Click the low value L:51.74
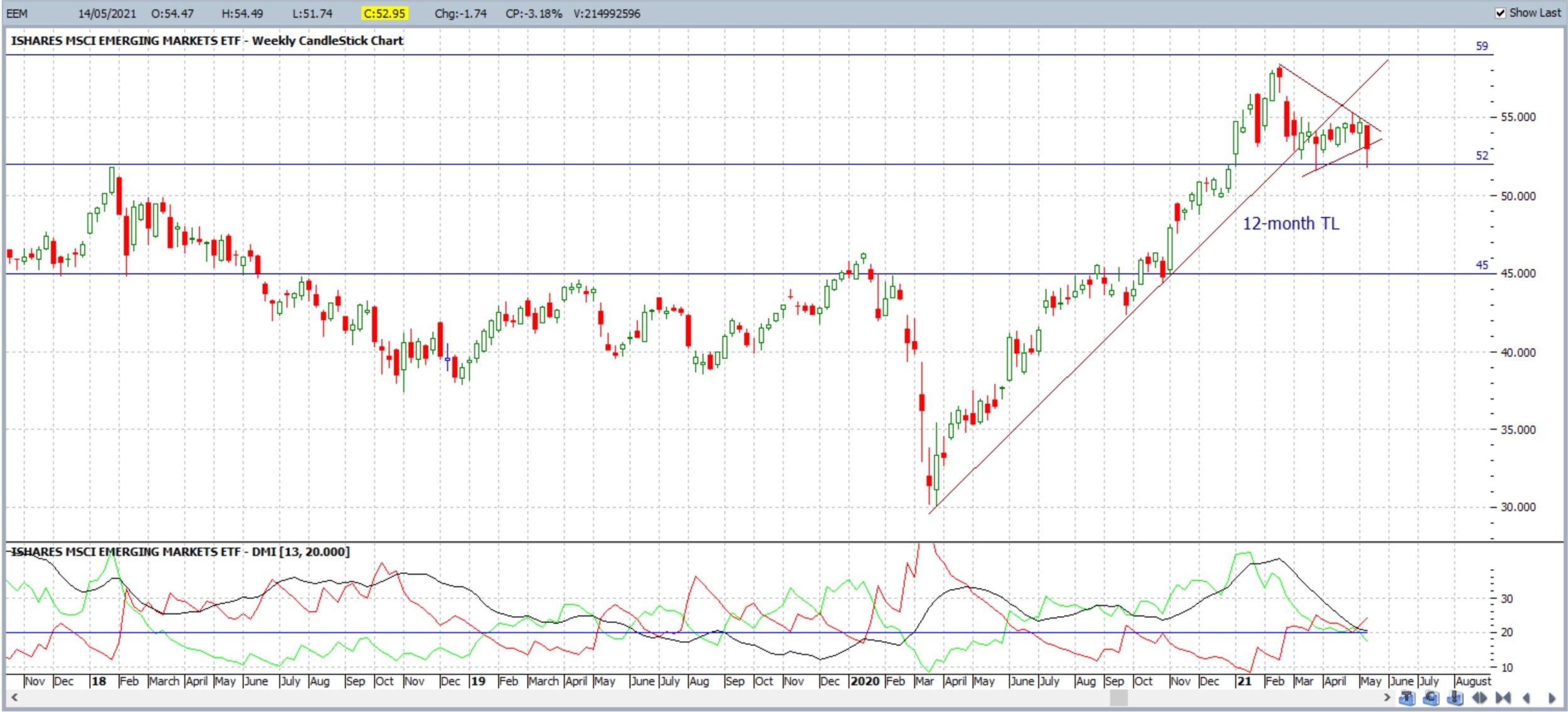The image size is (1568, 712). [312, 13]
